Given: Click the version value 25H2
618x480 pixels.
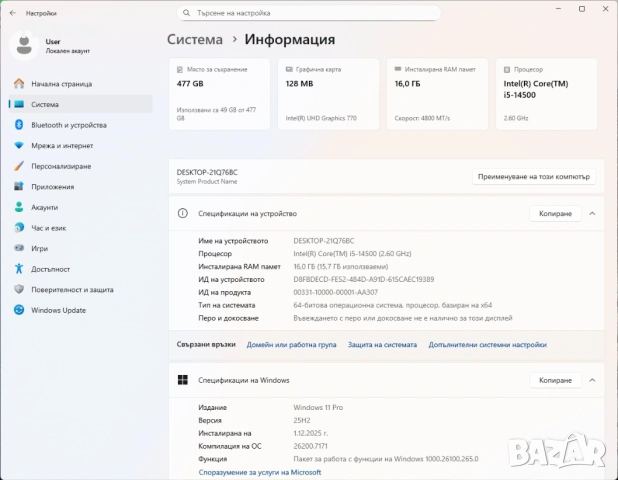Looking at the screenshot, I should [302, 420].
